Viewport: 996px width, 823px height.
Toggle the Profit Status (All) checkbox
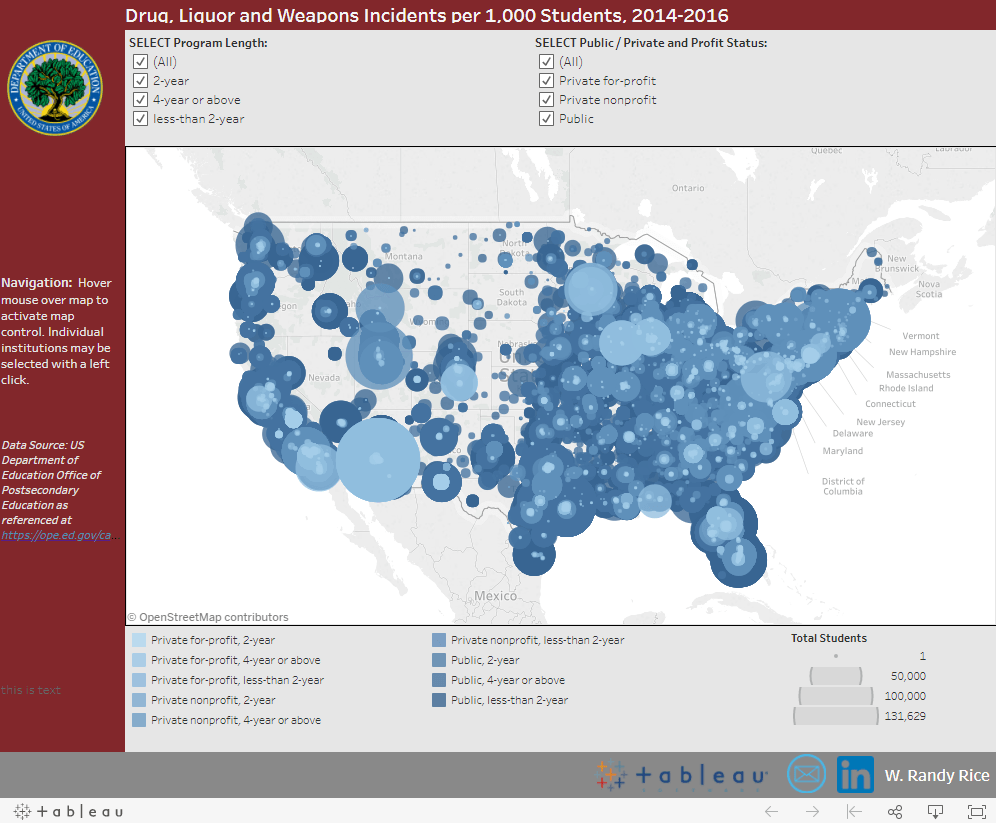[546, 62]
